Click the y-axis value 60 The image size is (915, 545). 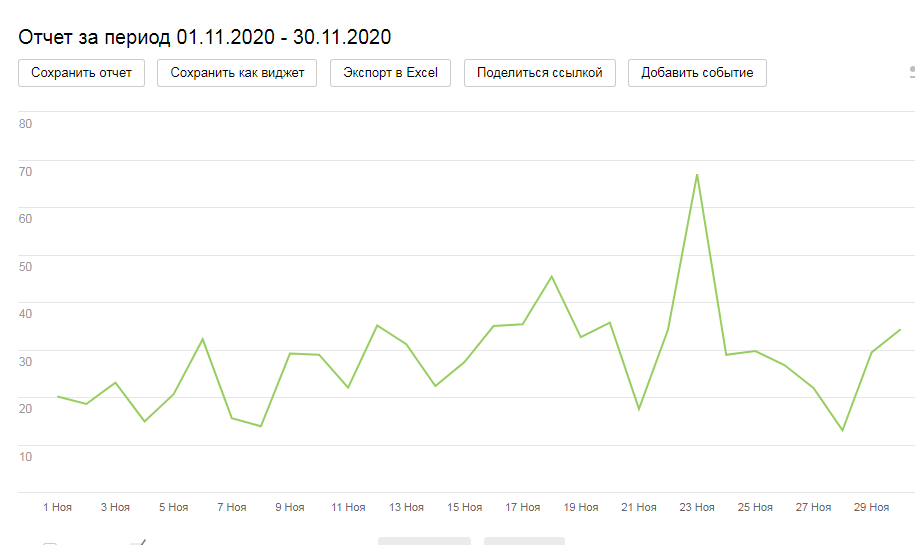[25, 219]
